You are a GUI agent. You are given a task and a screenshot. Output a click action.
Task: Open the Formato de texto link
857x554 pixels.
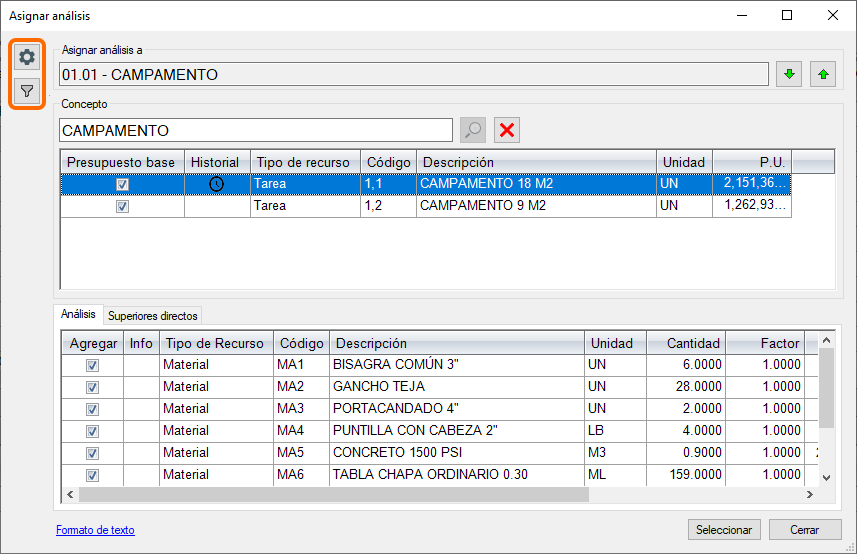(95, 530)
